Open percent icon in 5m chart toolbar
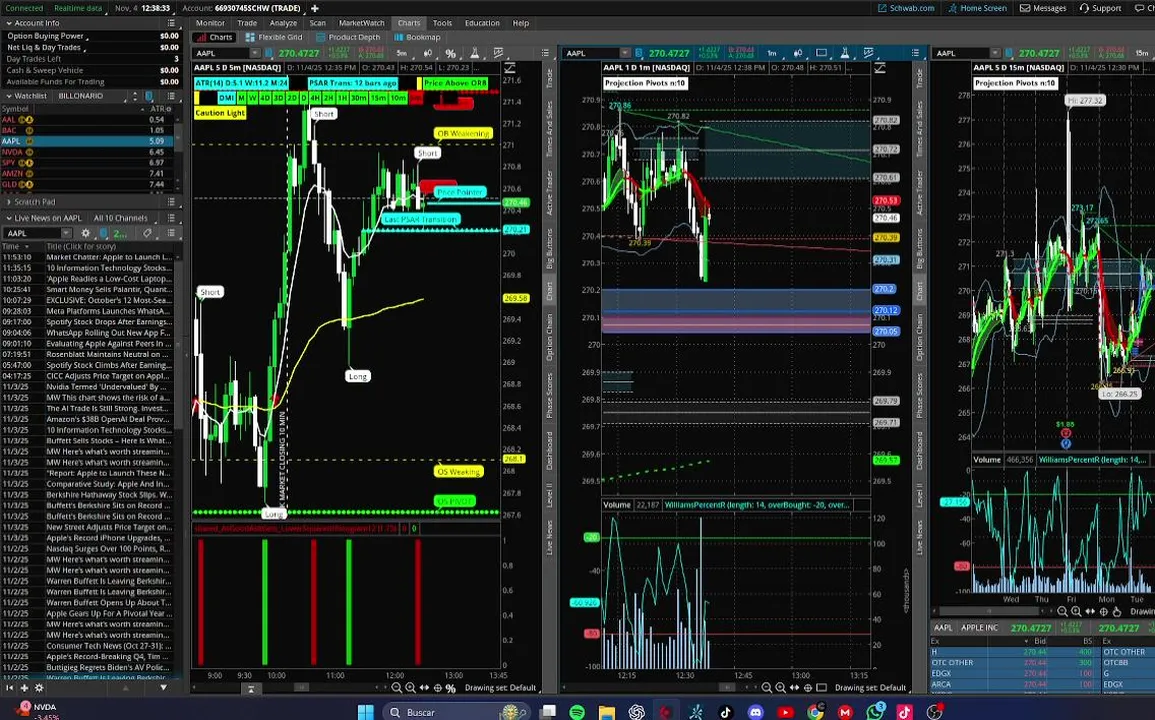This screenshot has width=1155, height=720. [451, 53]
